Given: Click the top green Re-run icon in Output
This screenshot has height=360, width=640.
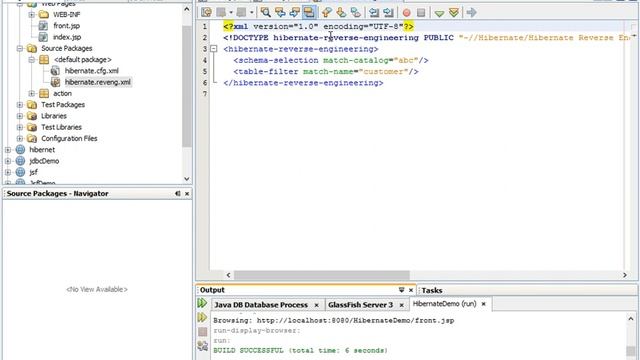Looking at the screenshot, I should (202, 303).
